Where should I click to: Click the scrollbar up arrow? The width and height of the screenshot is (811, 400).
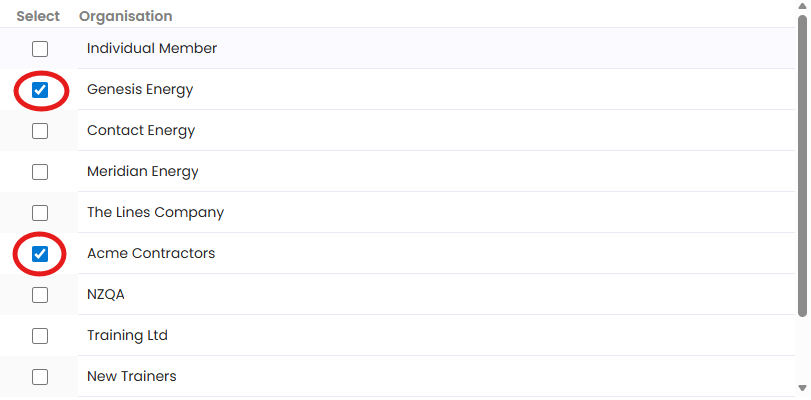coord(803,8)
